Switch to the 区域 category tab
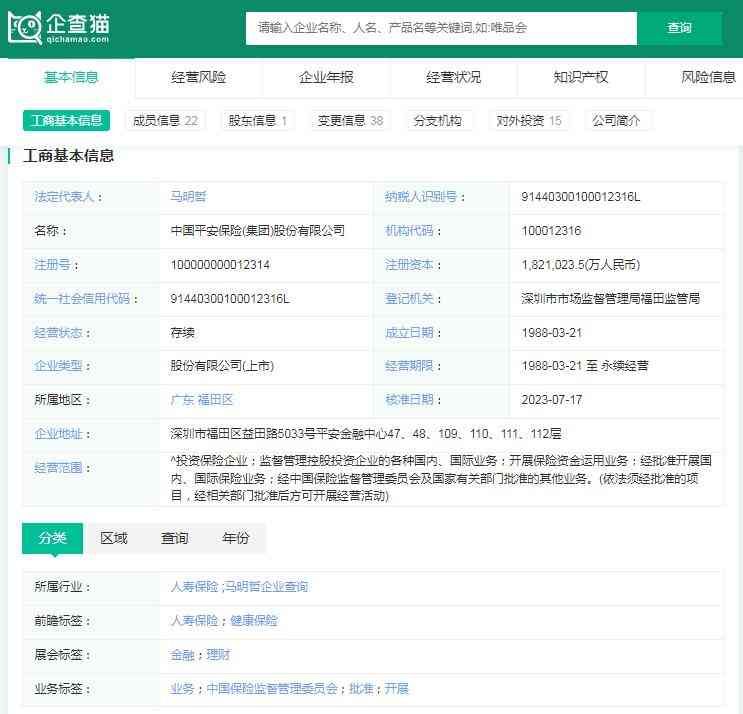The height and width of the screenshot is (714, 743). click(114, 538)
